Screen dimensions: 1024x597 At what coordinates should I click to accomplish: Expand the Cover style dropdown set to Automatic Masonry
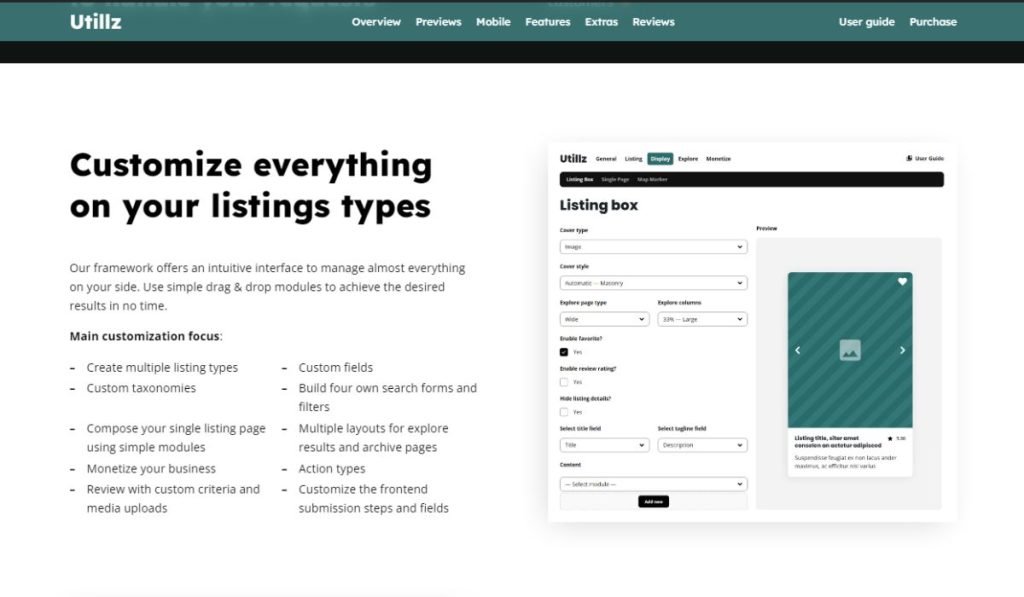pyautogui.click(x=653, y=283)
